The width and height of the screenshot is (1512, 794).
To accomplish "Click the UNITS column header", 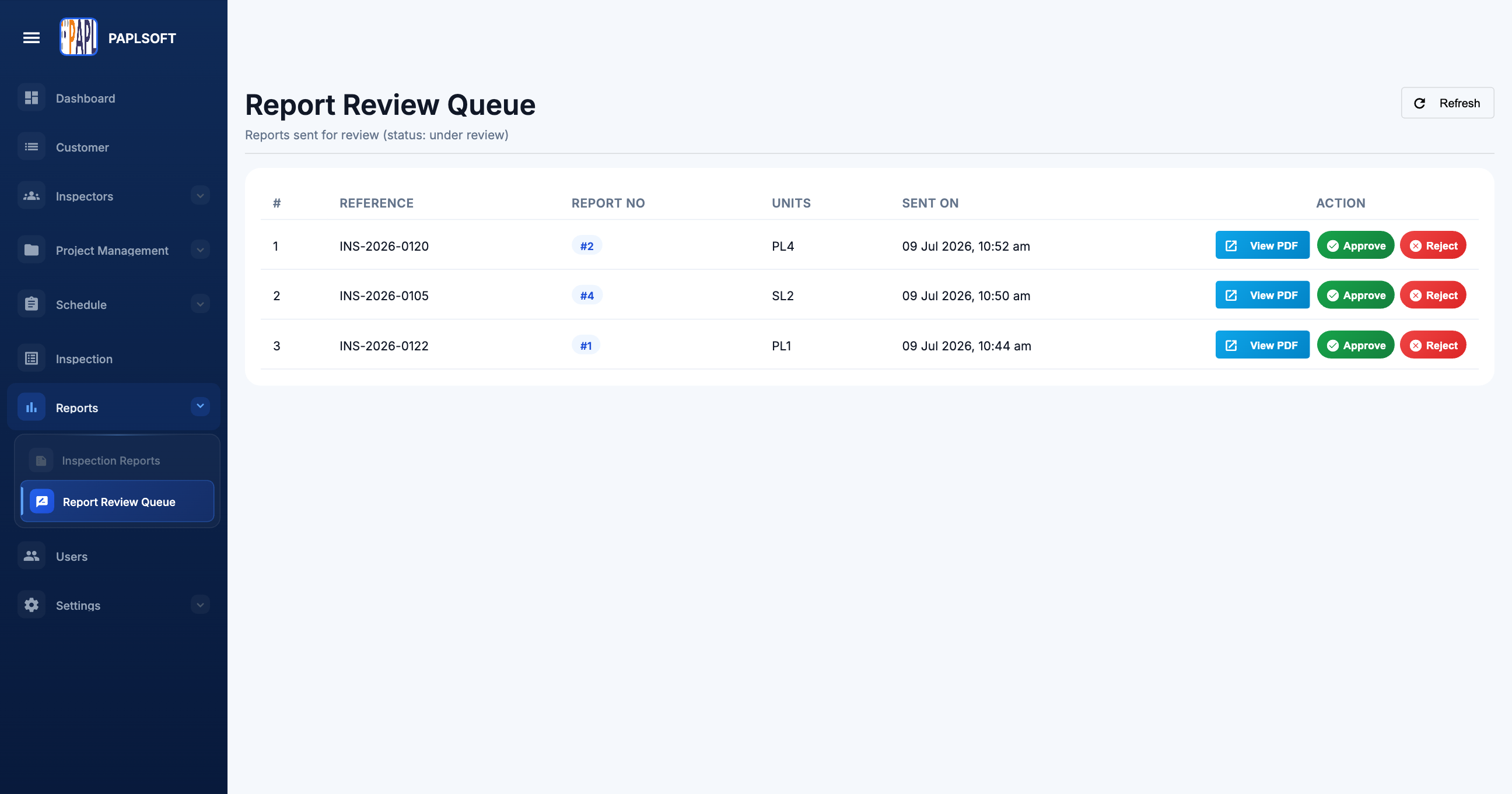I will 790,203.
